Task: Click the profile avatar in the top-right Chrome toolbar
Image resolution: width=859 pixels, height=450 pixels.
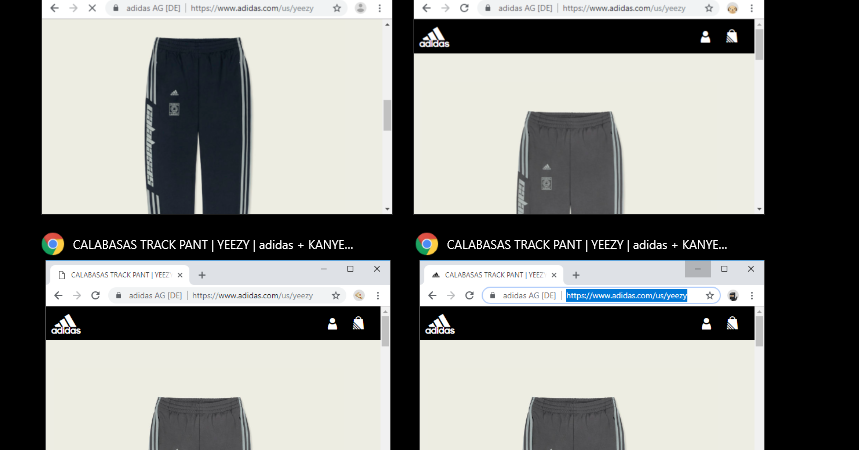Action: 733,7
